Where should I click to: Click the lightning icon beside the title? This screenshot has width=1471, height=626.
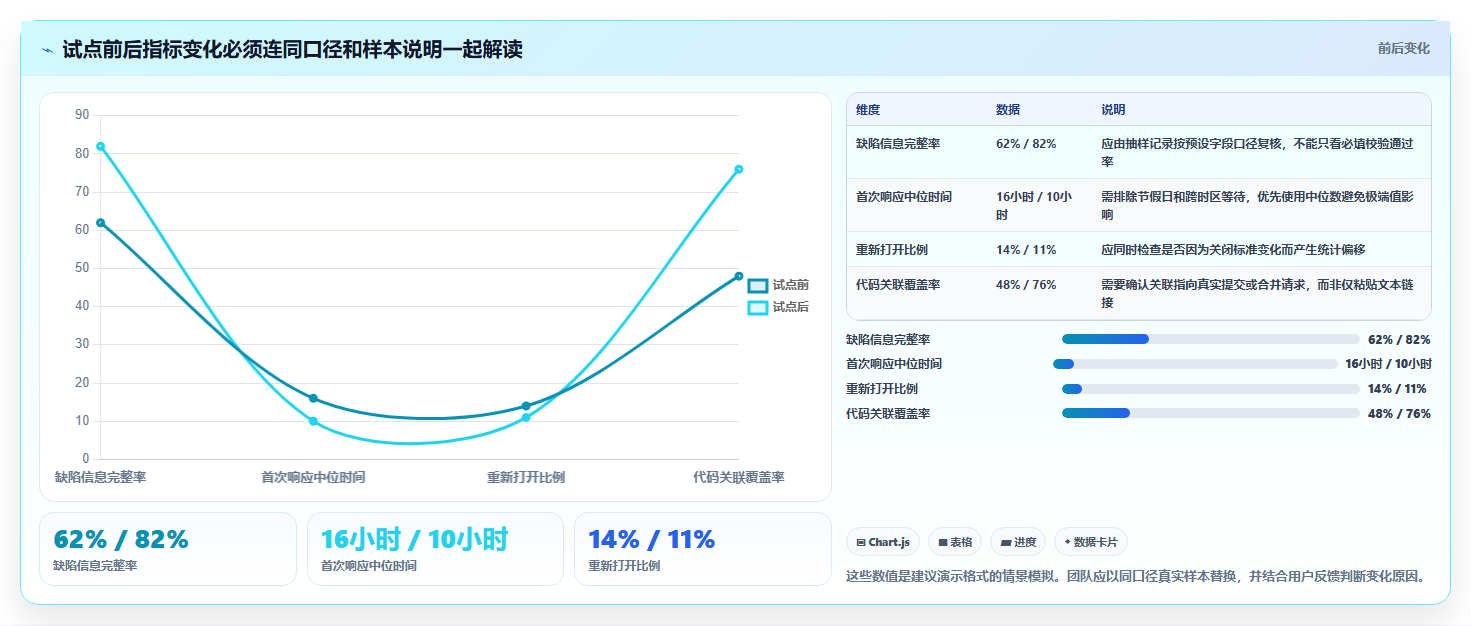(x=47, y=49)
